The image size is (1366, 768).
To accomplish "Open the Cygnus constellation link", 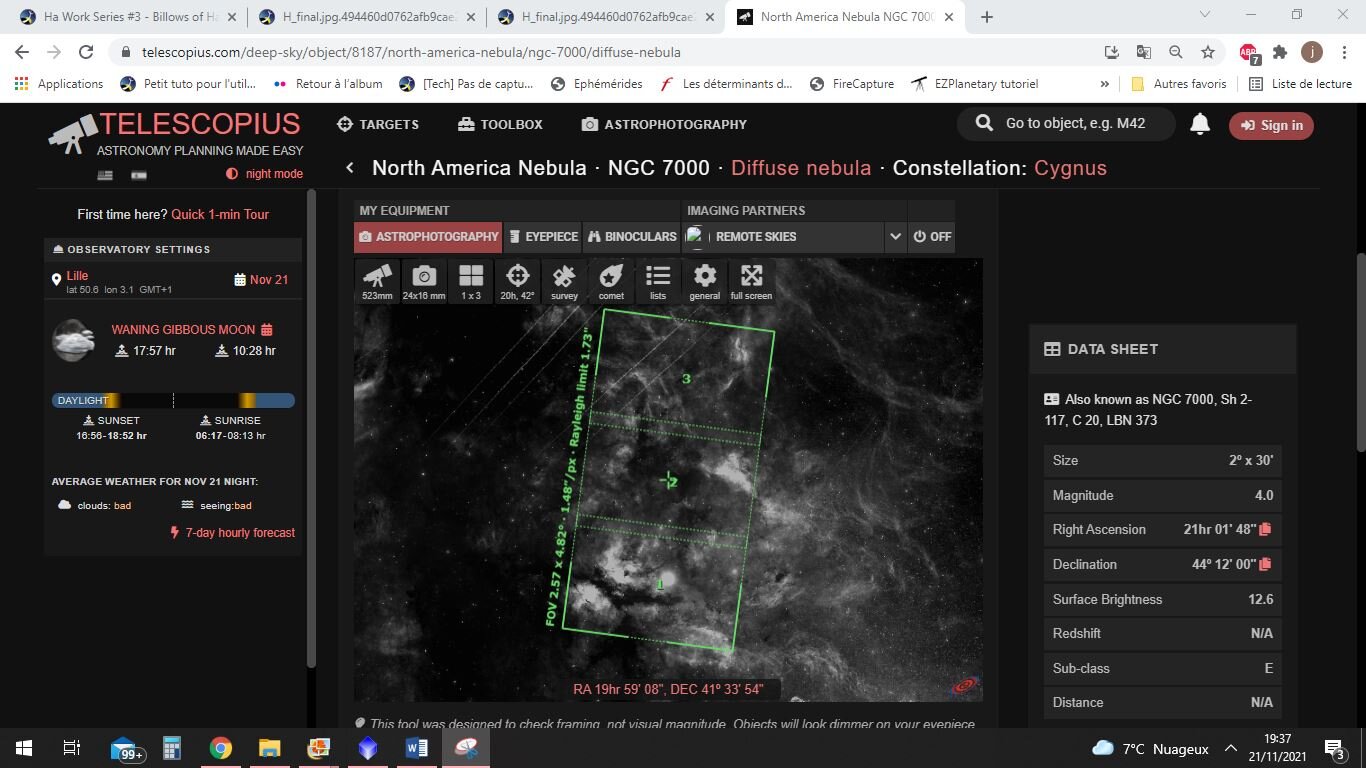I will pos(1070,168).
